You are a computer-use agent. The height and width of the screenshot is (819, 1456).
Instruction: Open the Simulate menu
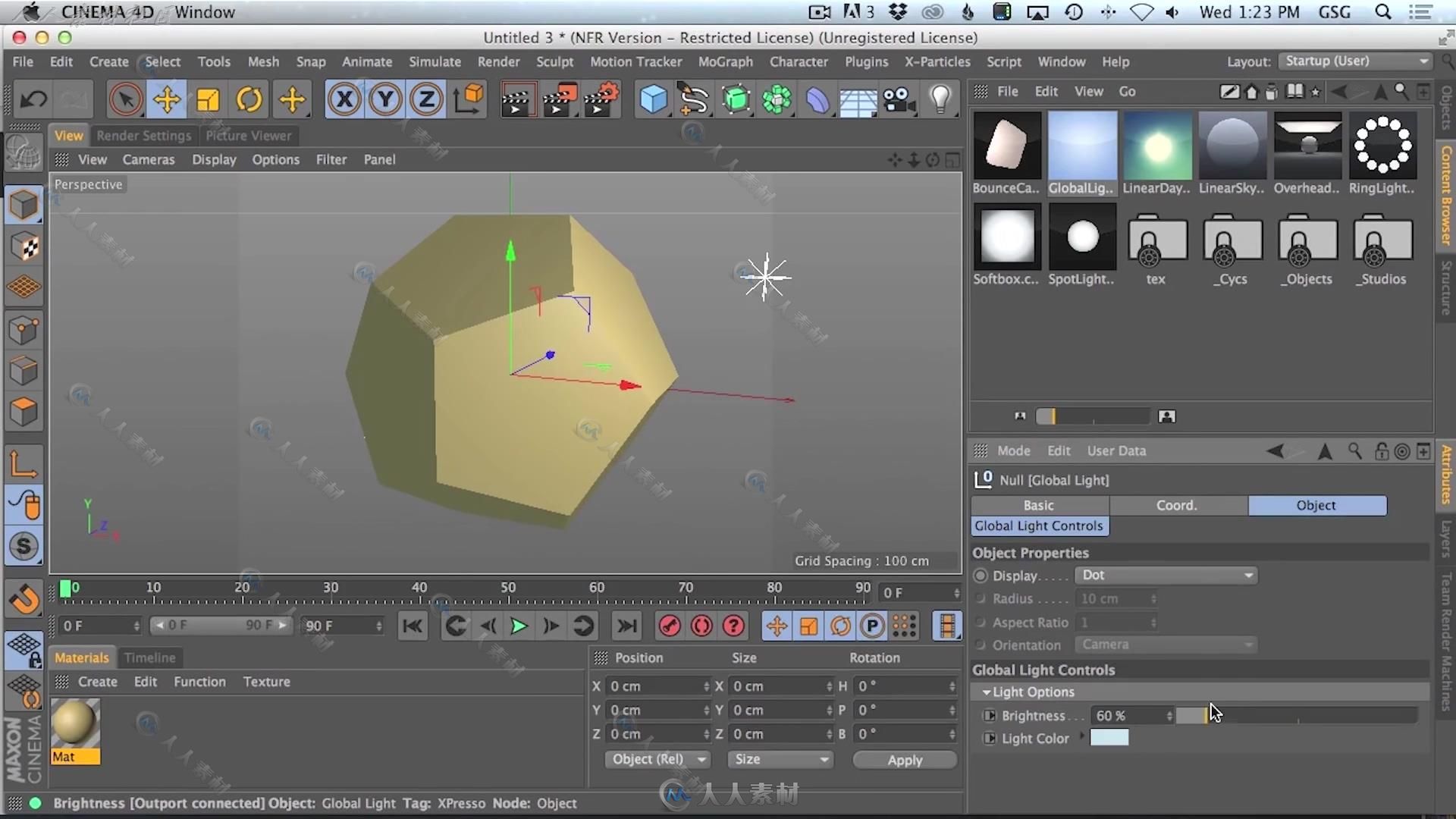click(x=435, y=61)
